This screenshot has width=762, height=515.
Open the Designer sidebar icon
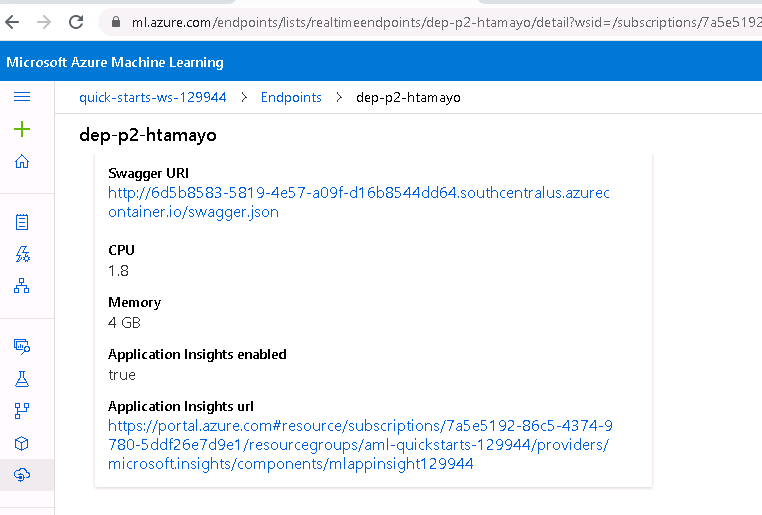pos(22,286)
